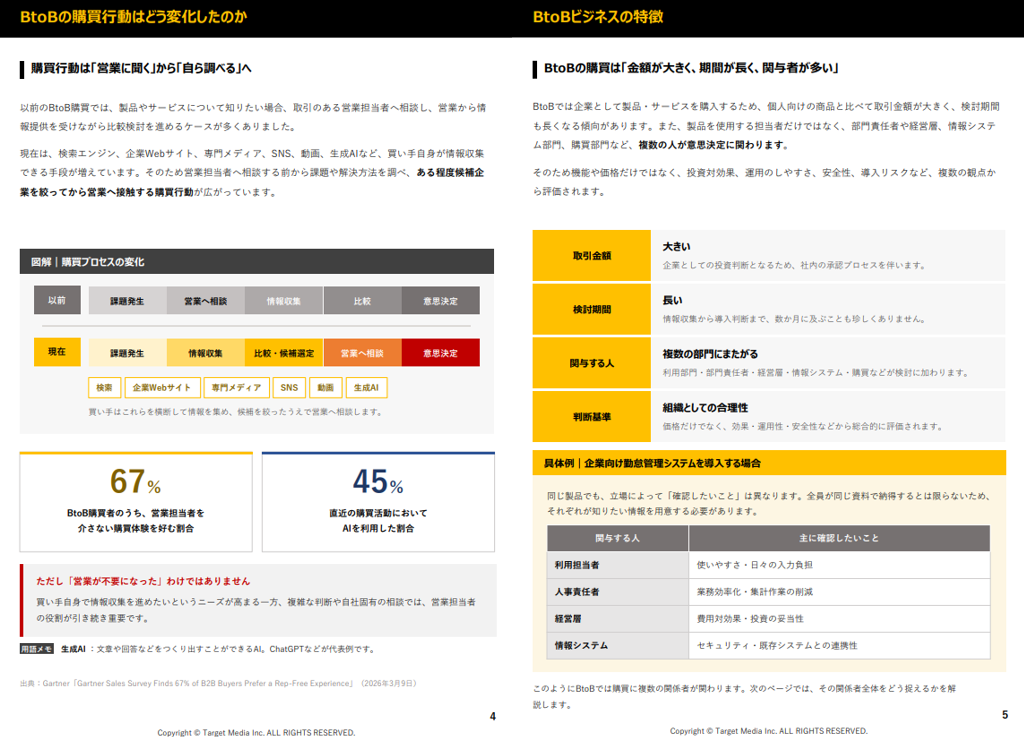This screenshot has width=1024, height=739.
Task: Select the bold text "複数の部門にまたがる"
Action: point(711,354)
